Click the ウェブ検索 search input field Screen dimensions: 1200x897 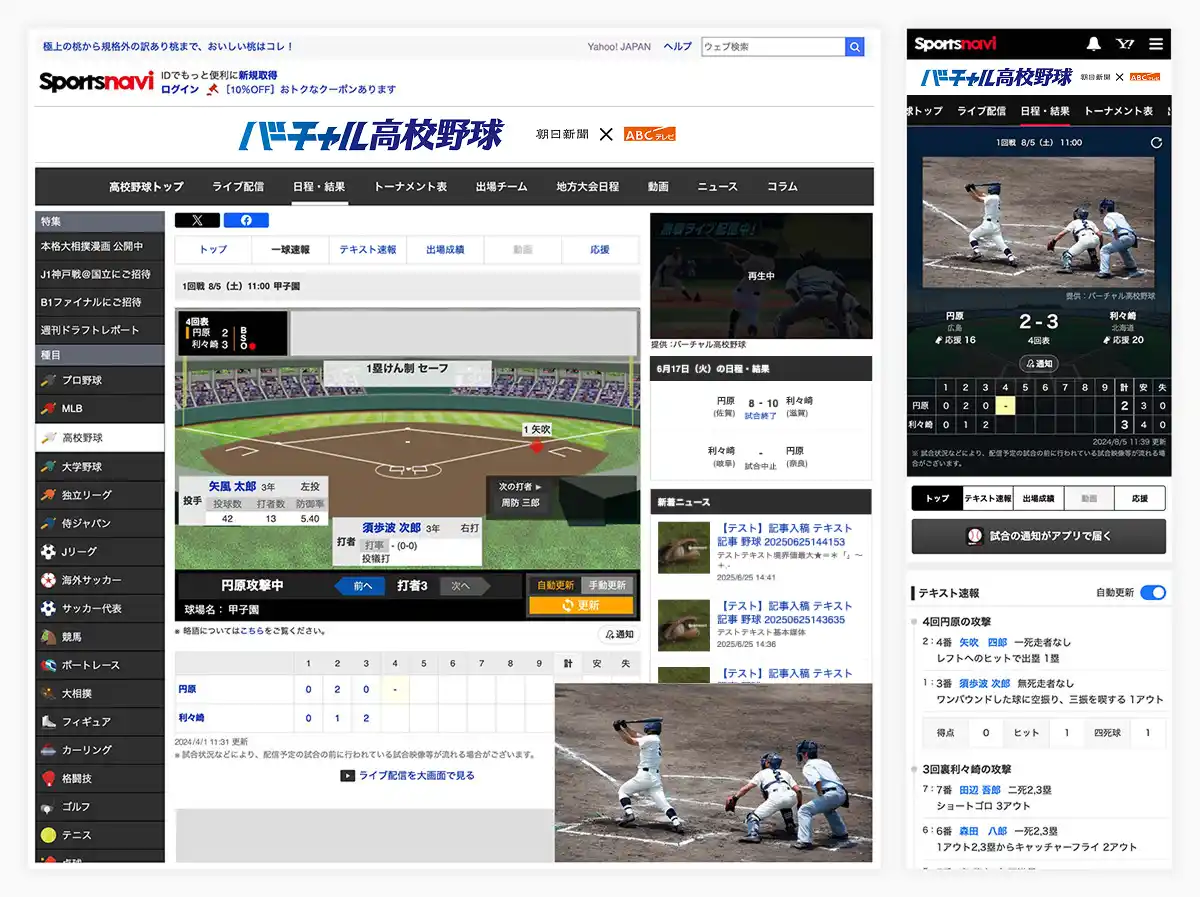(773, 47)
